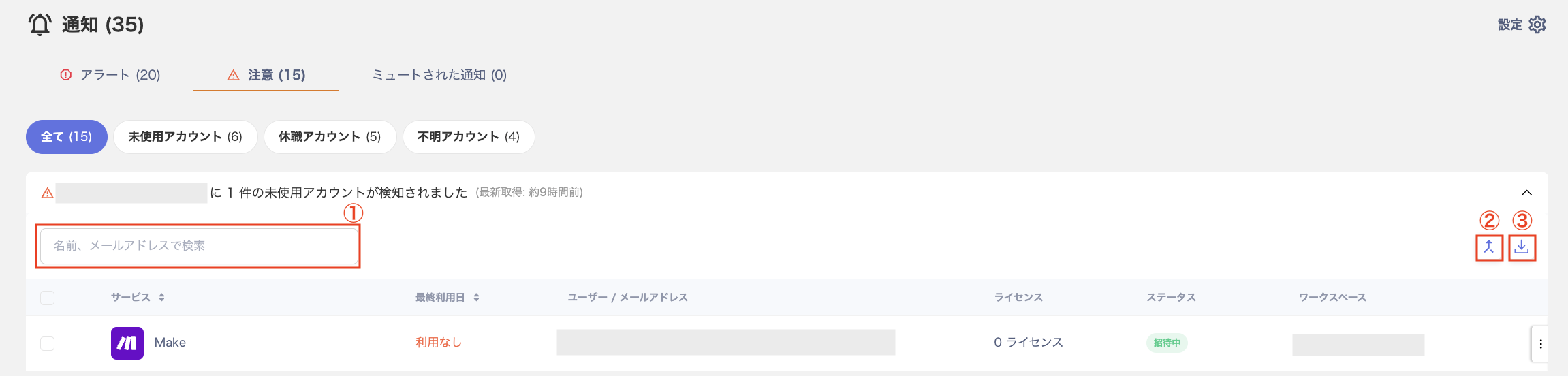Screen dimensions: 1568x376
Task: Open the ミュートされた通知 (0) tab
Action: click(439, 75)
